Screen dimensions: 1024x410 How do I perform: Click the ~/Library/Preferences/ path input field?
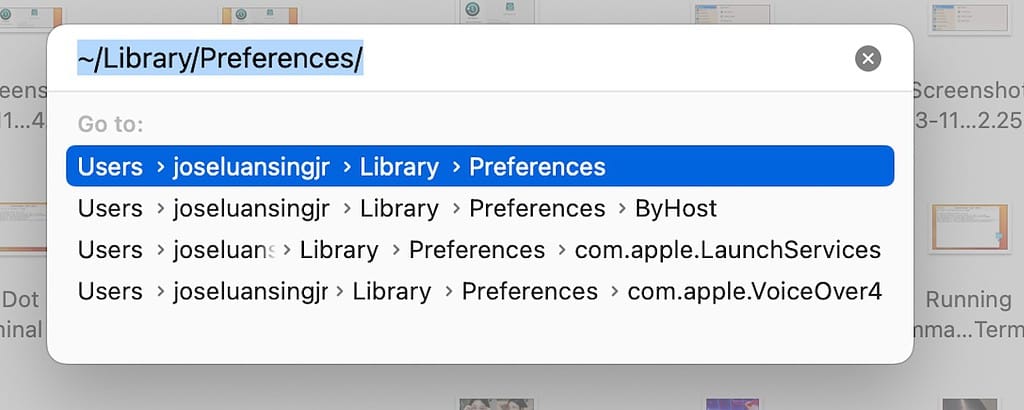[x=450, y=59]
